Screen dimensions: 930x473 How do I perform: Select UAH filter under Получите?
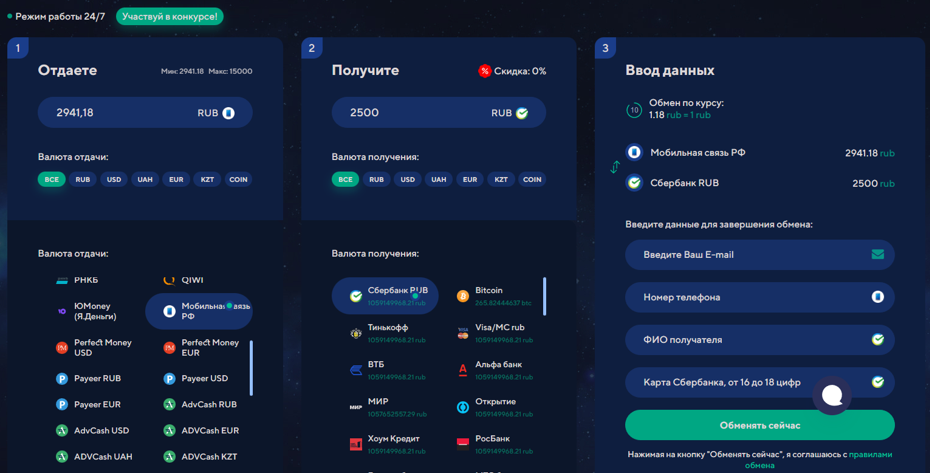(x=438, y=179)
